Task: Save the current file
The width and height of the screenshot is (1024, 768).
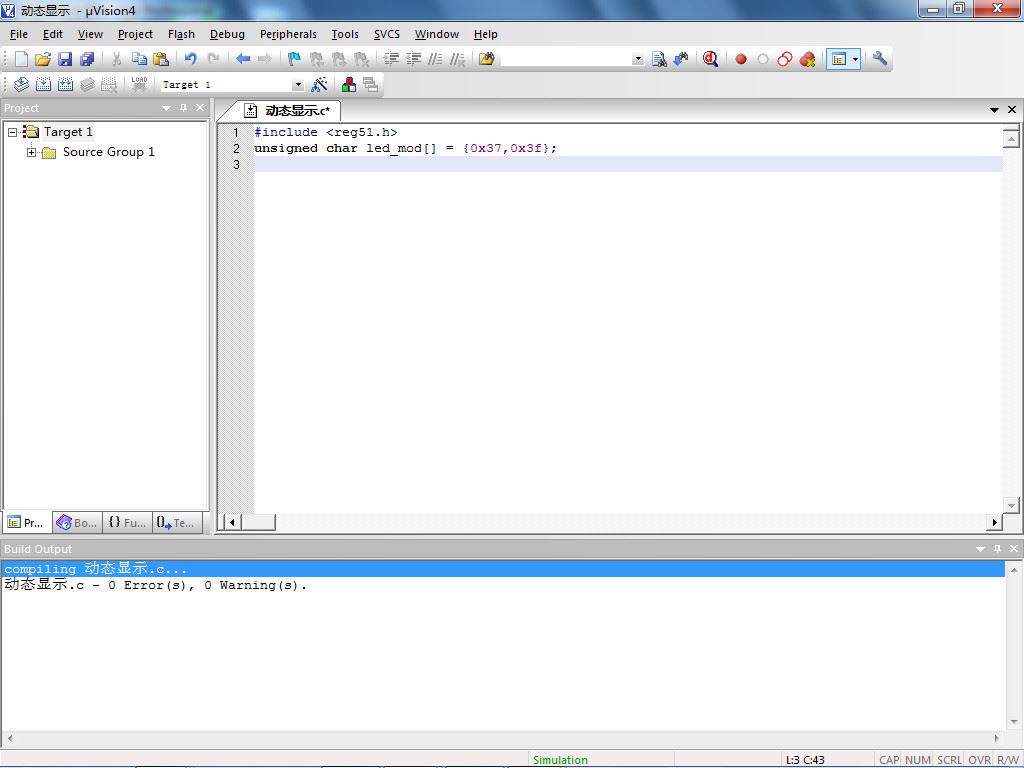Action: point(65,59)
